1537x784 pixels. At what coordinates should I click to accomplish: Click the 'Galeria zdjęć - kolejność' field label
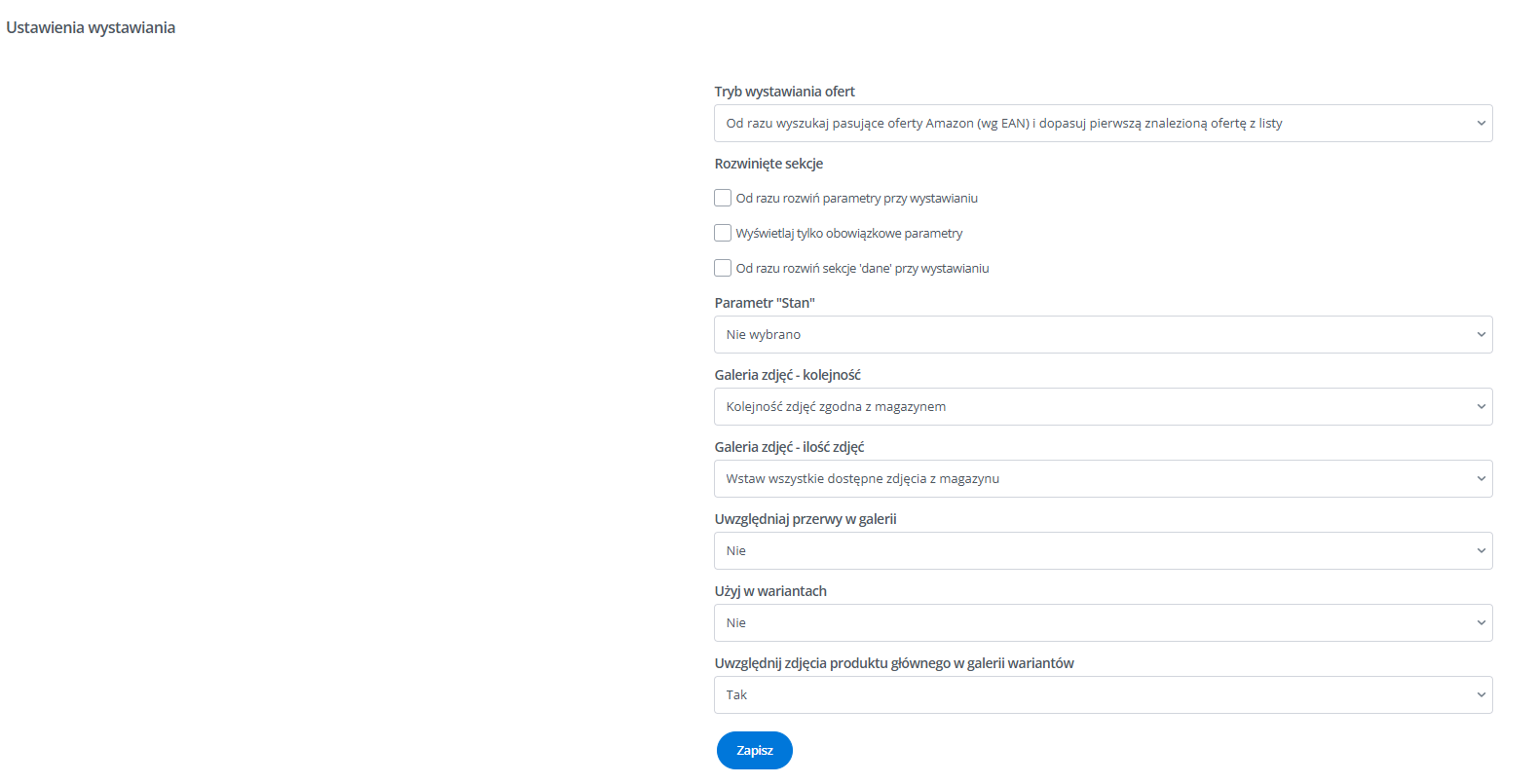(787, 375)
